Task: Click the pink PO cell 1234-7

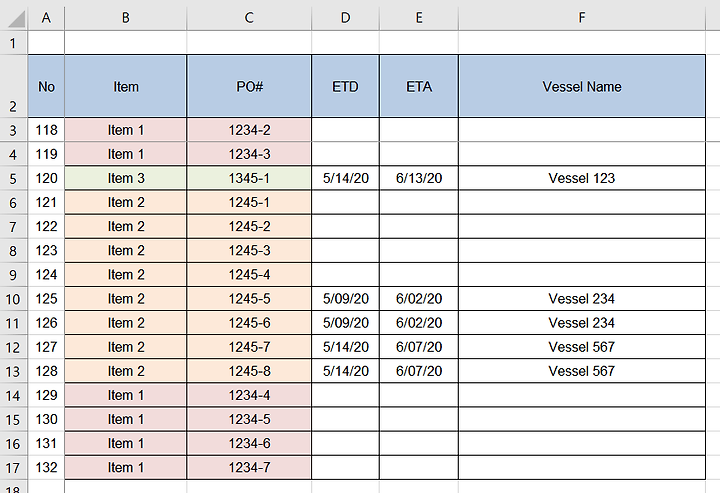Action: point(248,467)
